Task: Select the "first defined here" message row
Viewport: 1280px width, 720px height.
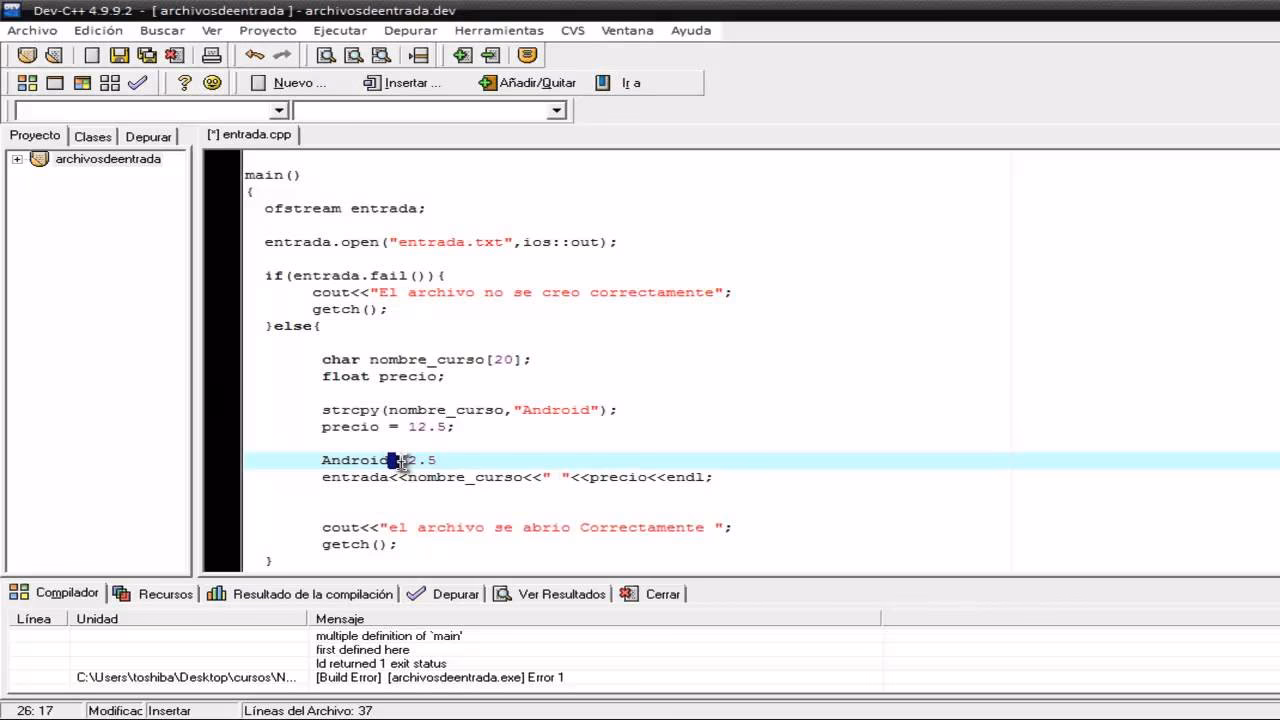Action: click(x=363, y=650)
